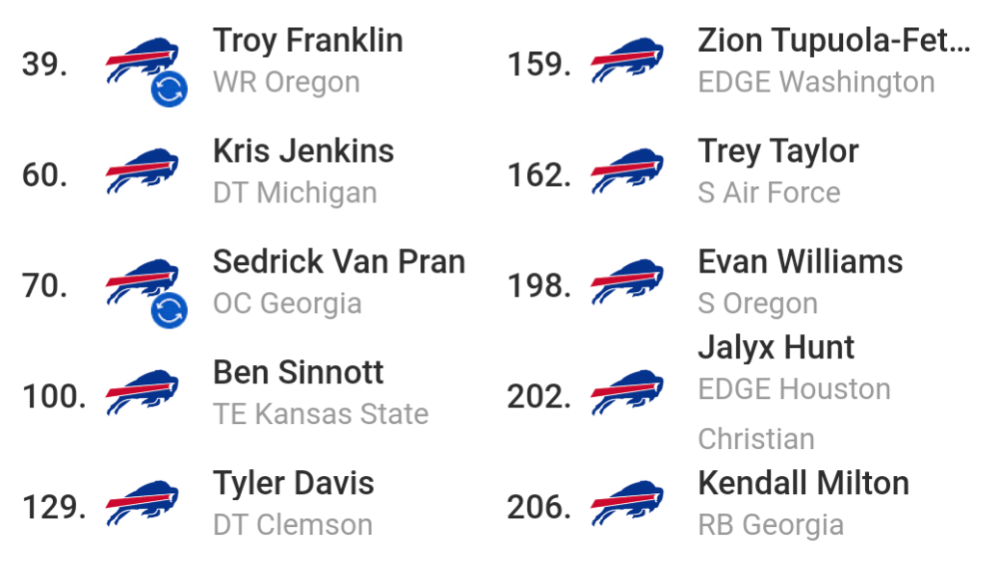Click pick number 100

(54, 396)
